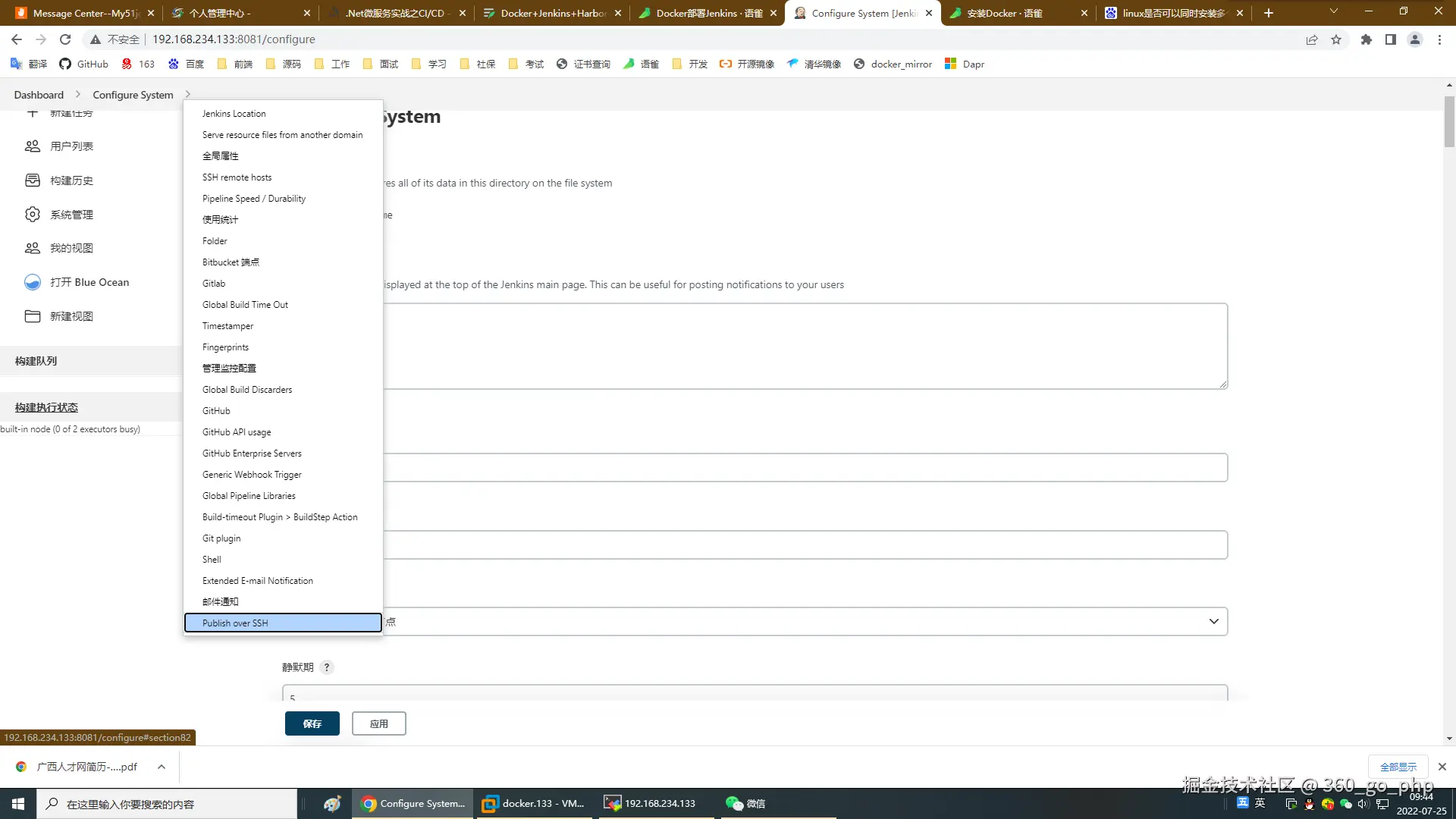Click the 静默期 help question mark icon
Image resolution: width=1456 pixels, height=819 pixels.
[x=327, y=667]
